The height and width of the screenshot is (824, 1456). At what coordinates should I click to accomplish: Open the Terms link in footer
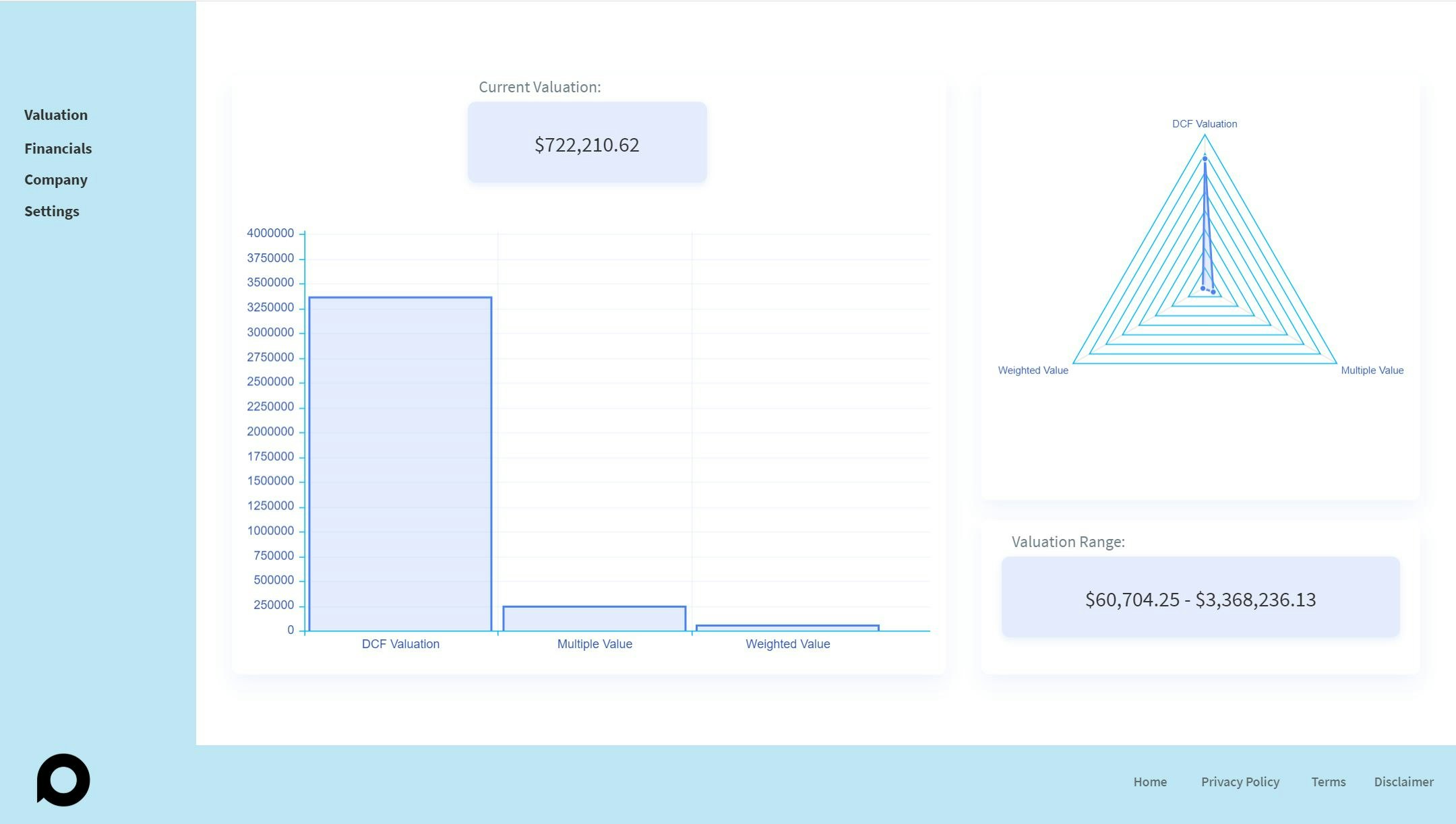(x=1328, y=782)
